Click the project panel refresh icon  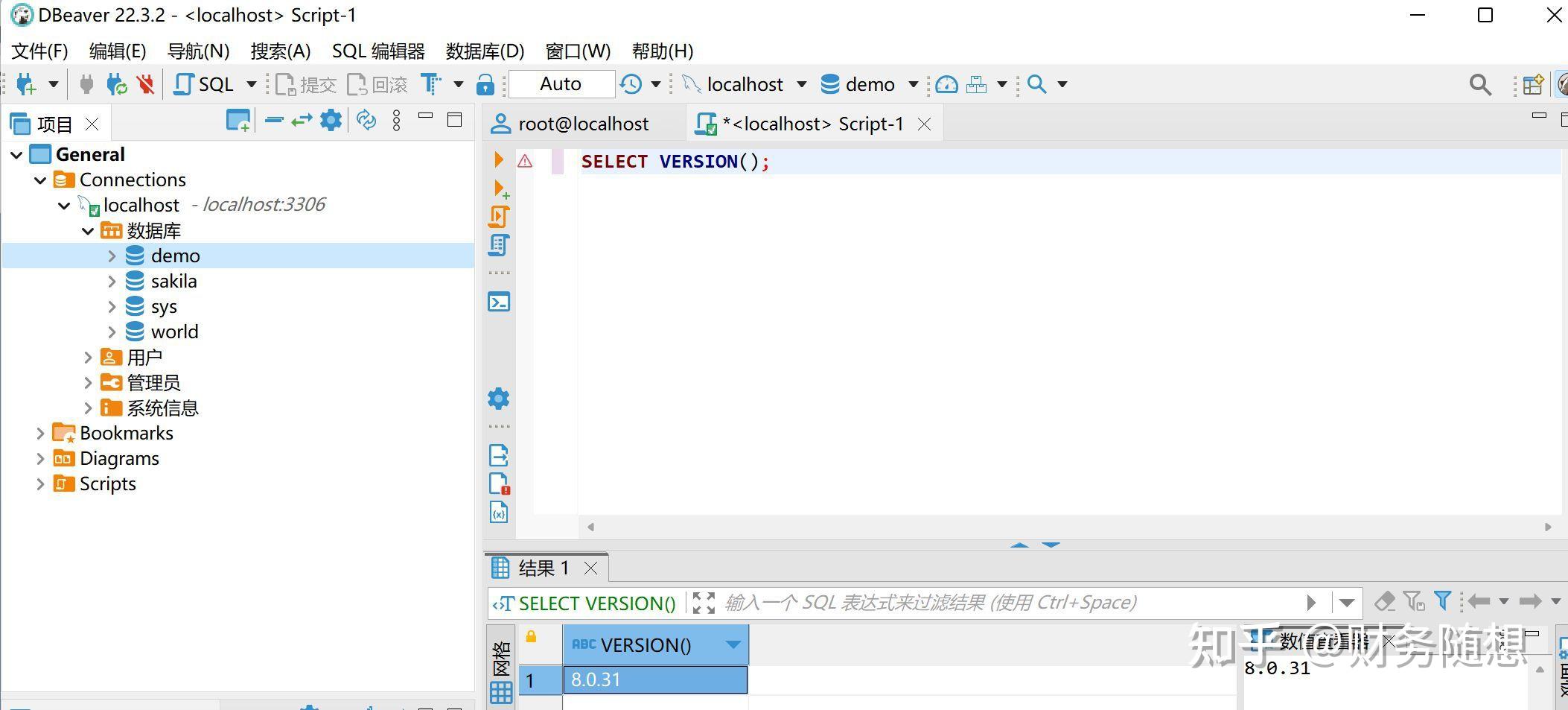pyautogui.click(x=366, y=119)
